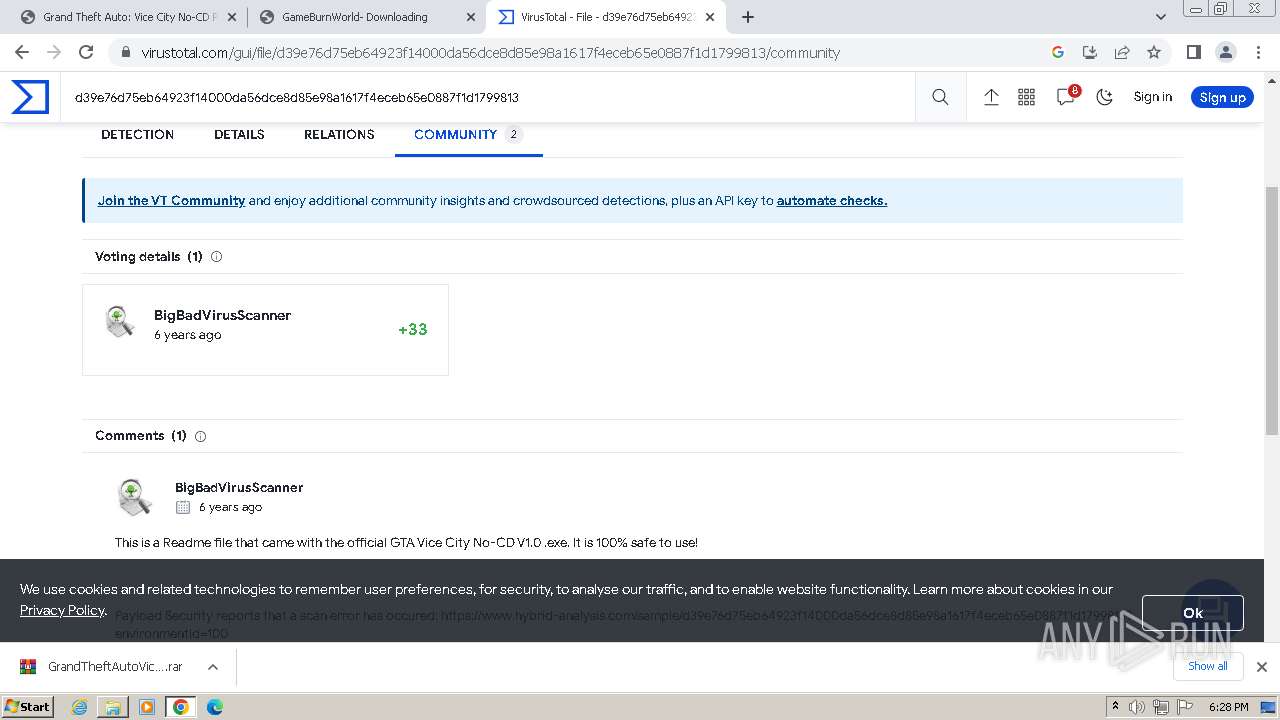Click the calendar icon beside comment date
Viewport: 1280px width, 720px height.
pos(183,507)
